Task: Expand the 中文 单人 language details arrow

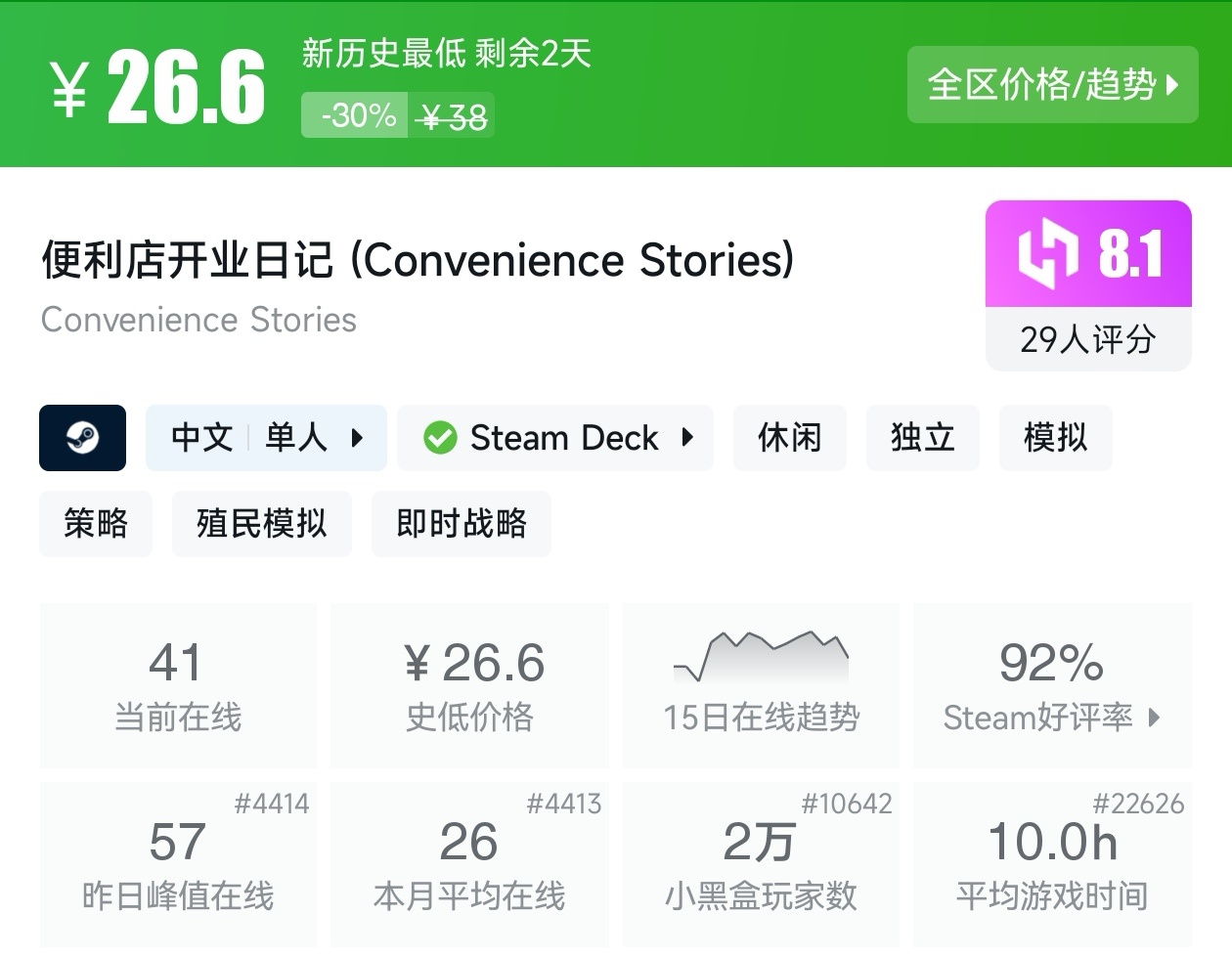Action: coord(357,438)
